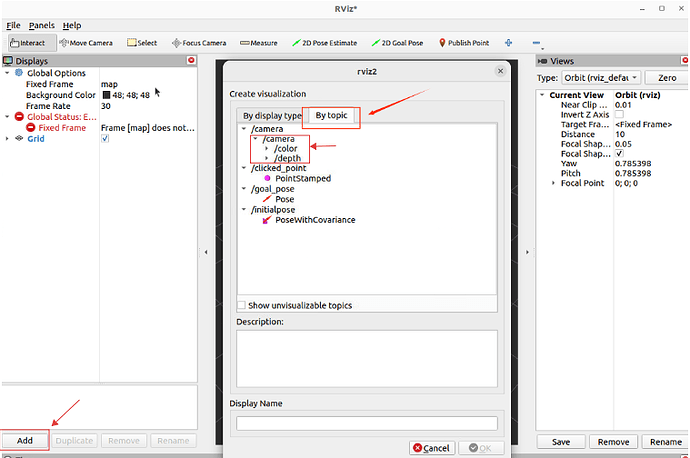The width and height of the screenshot is (690, 458).
Task: Toggle the Invert Z Axis checkbox
Action: 619,114
